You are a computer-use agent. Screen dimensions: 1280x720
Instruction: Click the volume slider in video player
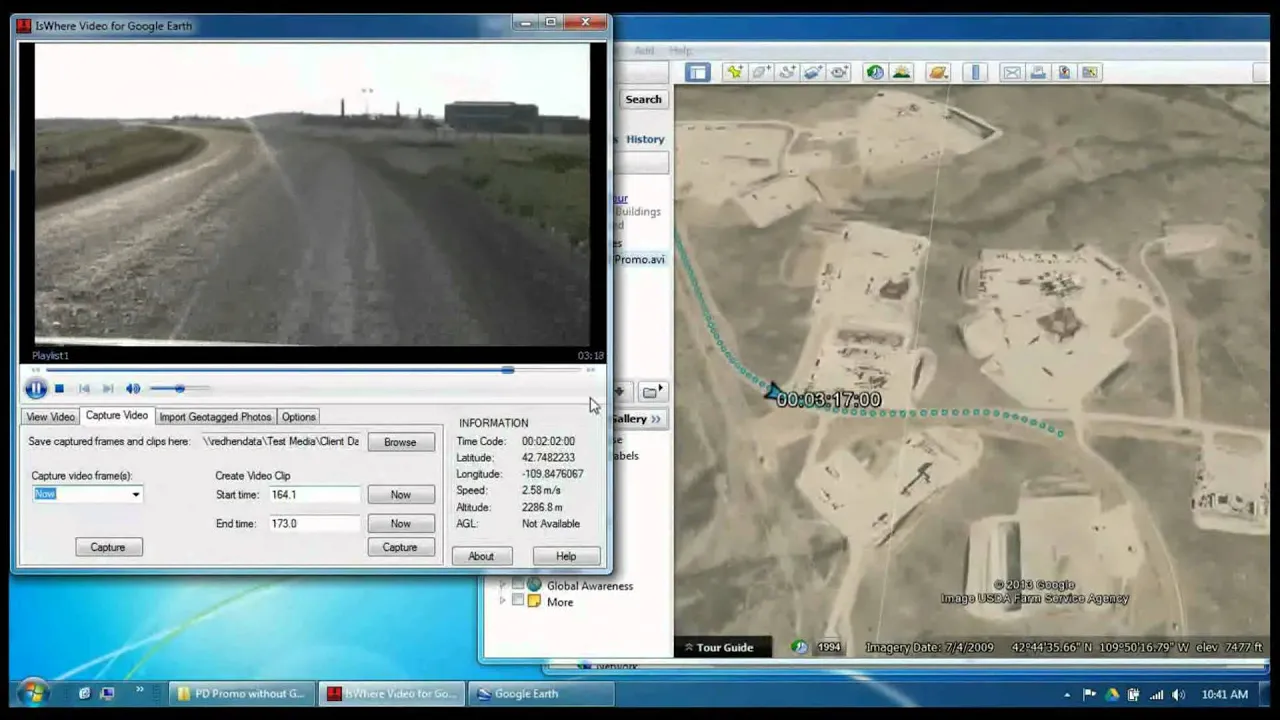coord(180,388)
